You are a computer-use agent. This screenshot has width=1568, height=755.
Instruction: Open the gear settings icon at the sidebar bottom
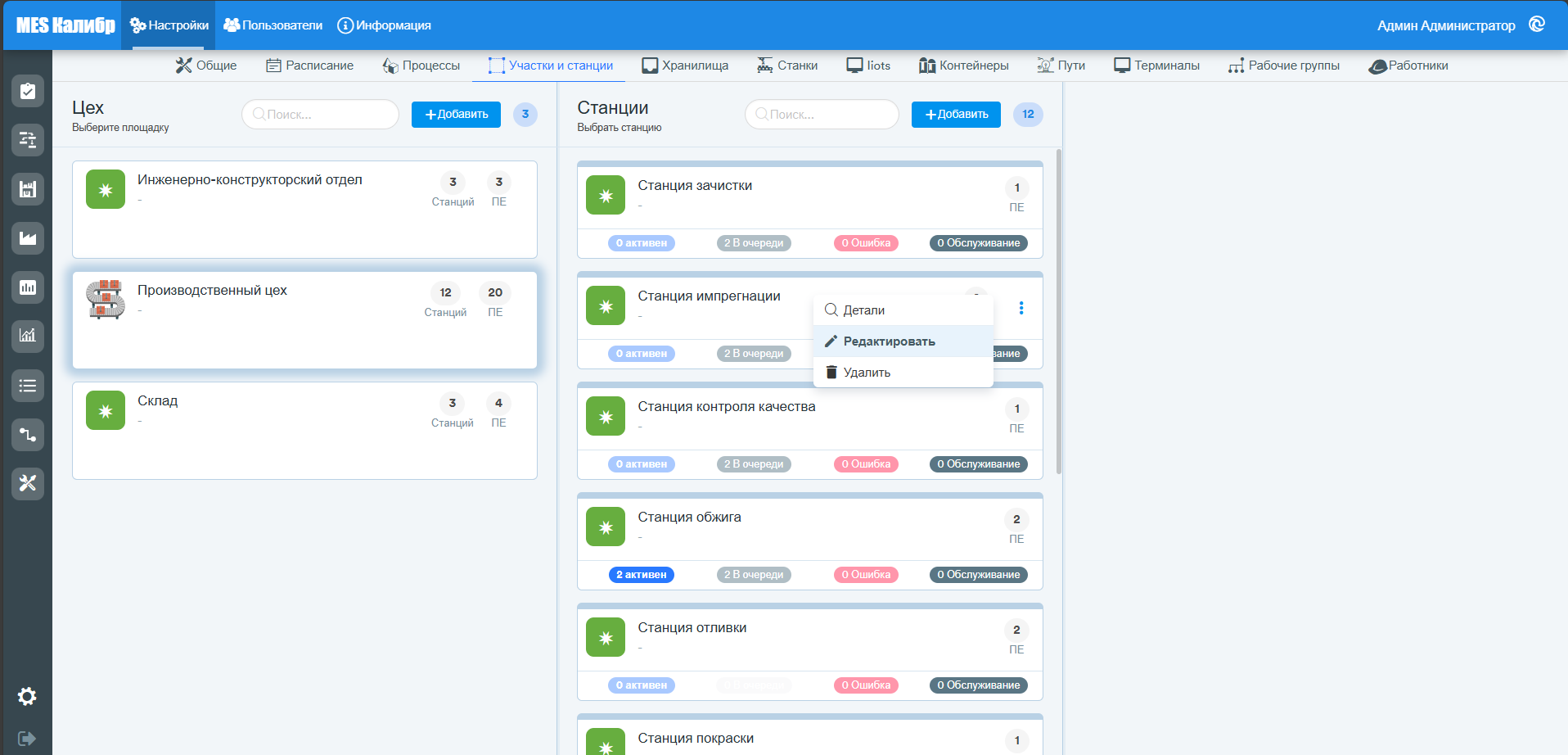point(27,697)
